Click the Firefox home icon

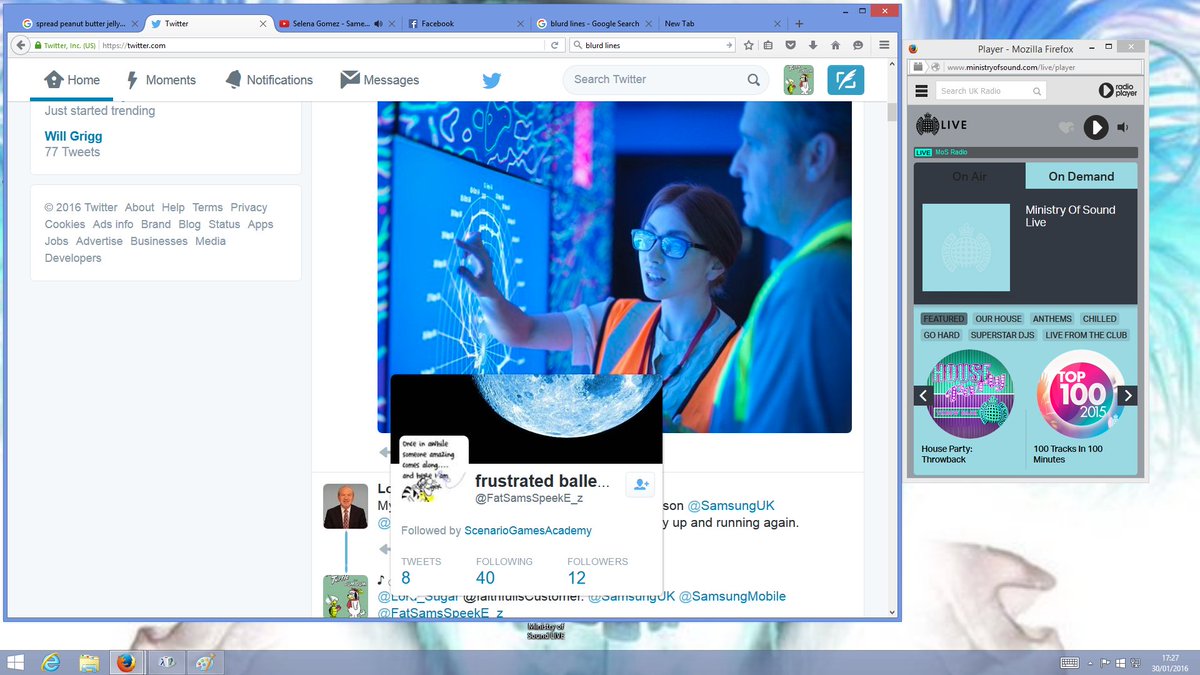click(835, 45)
